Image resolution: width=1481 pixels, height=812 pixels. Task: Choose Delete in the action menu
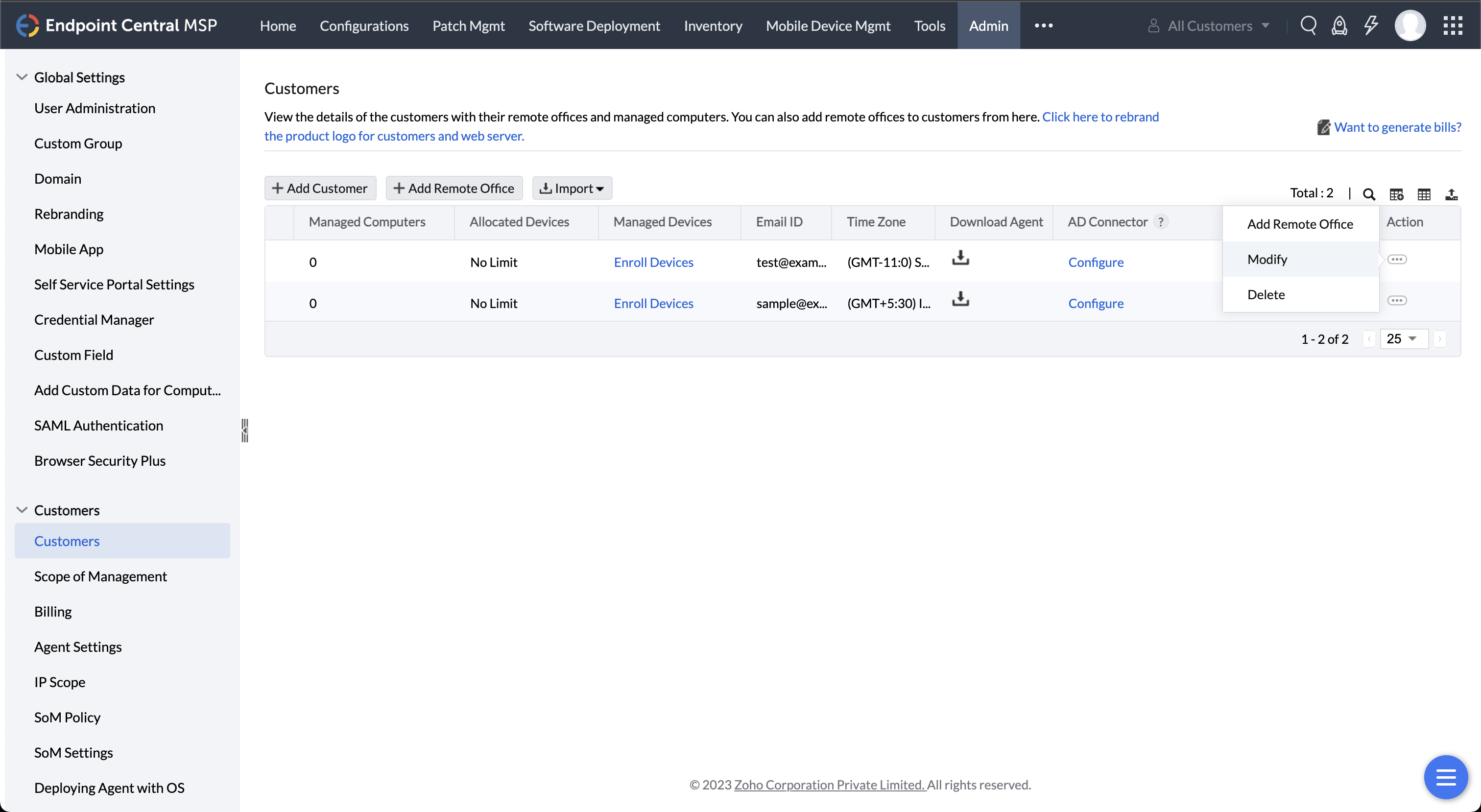(x=1266, y=294)
